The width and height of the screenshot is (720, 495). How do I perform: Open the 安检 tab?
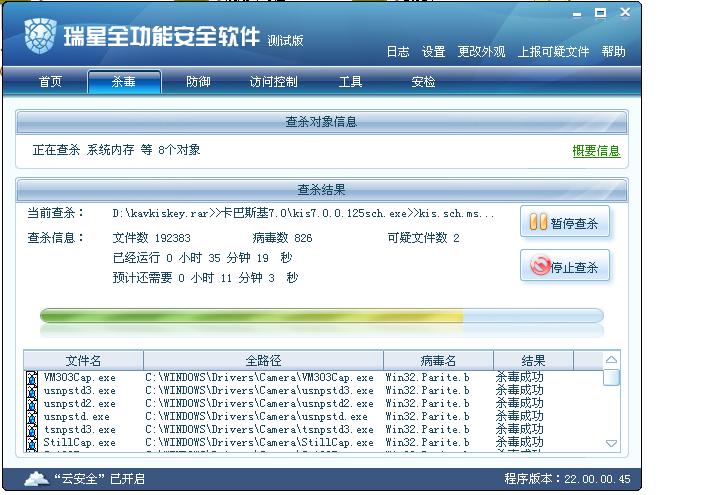[x=423, y=82]
